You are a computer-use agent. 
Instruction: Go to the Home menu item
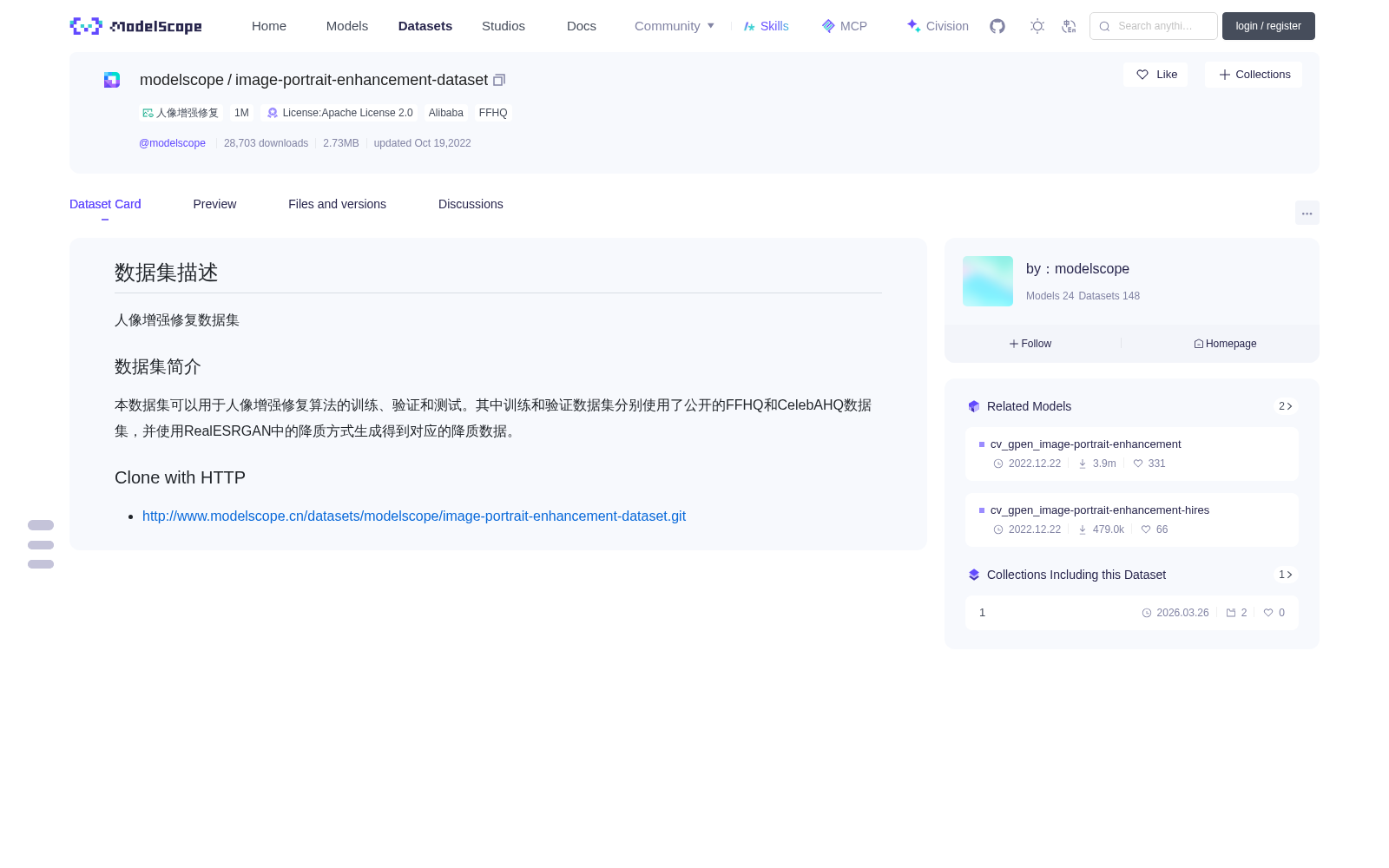269,26
